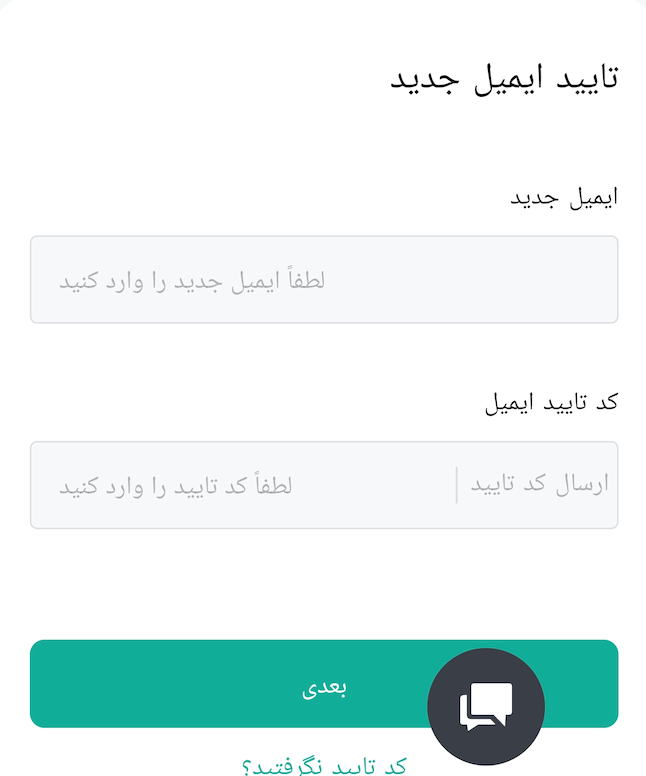
Task: Launch the customer support chat window
Action: [486, 707]
